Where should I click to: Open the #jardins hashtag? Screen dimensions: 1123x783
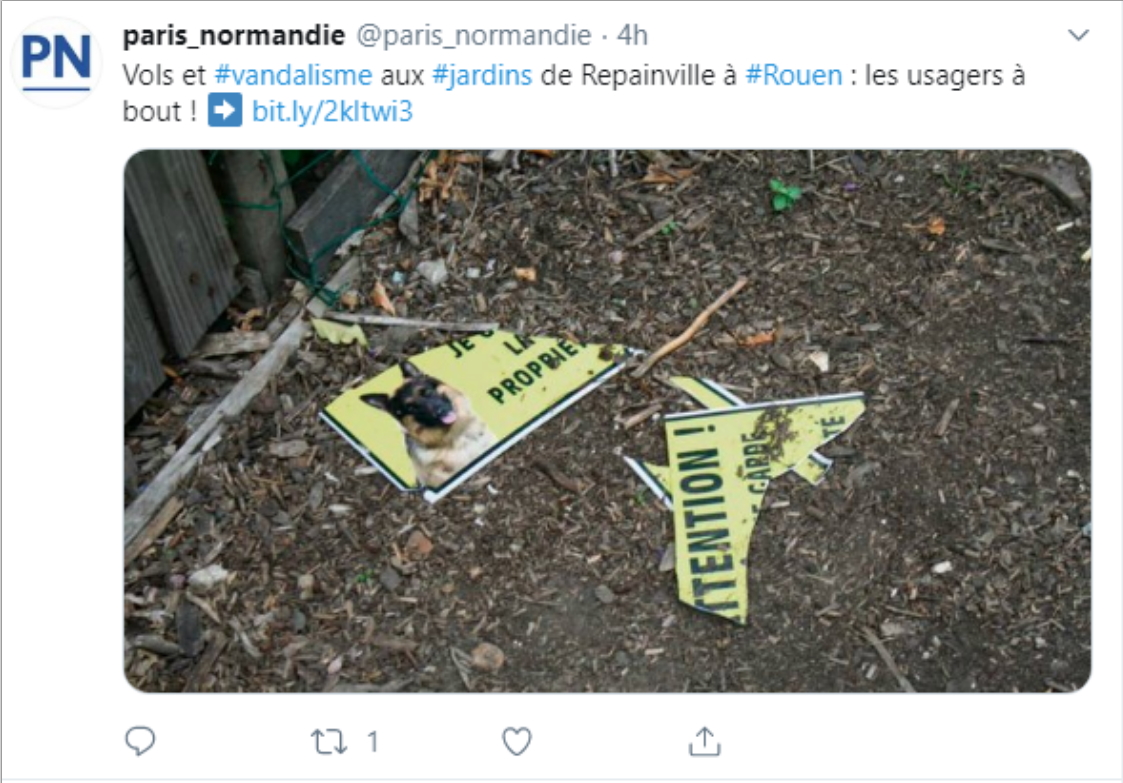[x=482, y=75]
